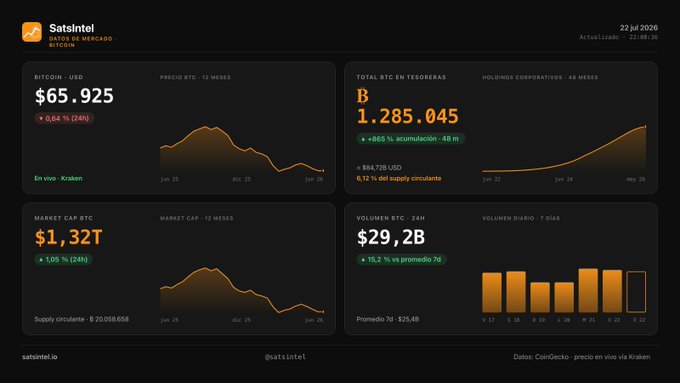Click the red '0,64 % (24h)' change badge
This screenshot has width=680, height=383.
tap(64, 118)
